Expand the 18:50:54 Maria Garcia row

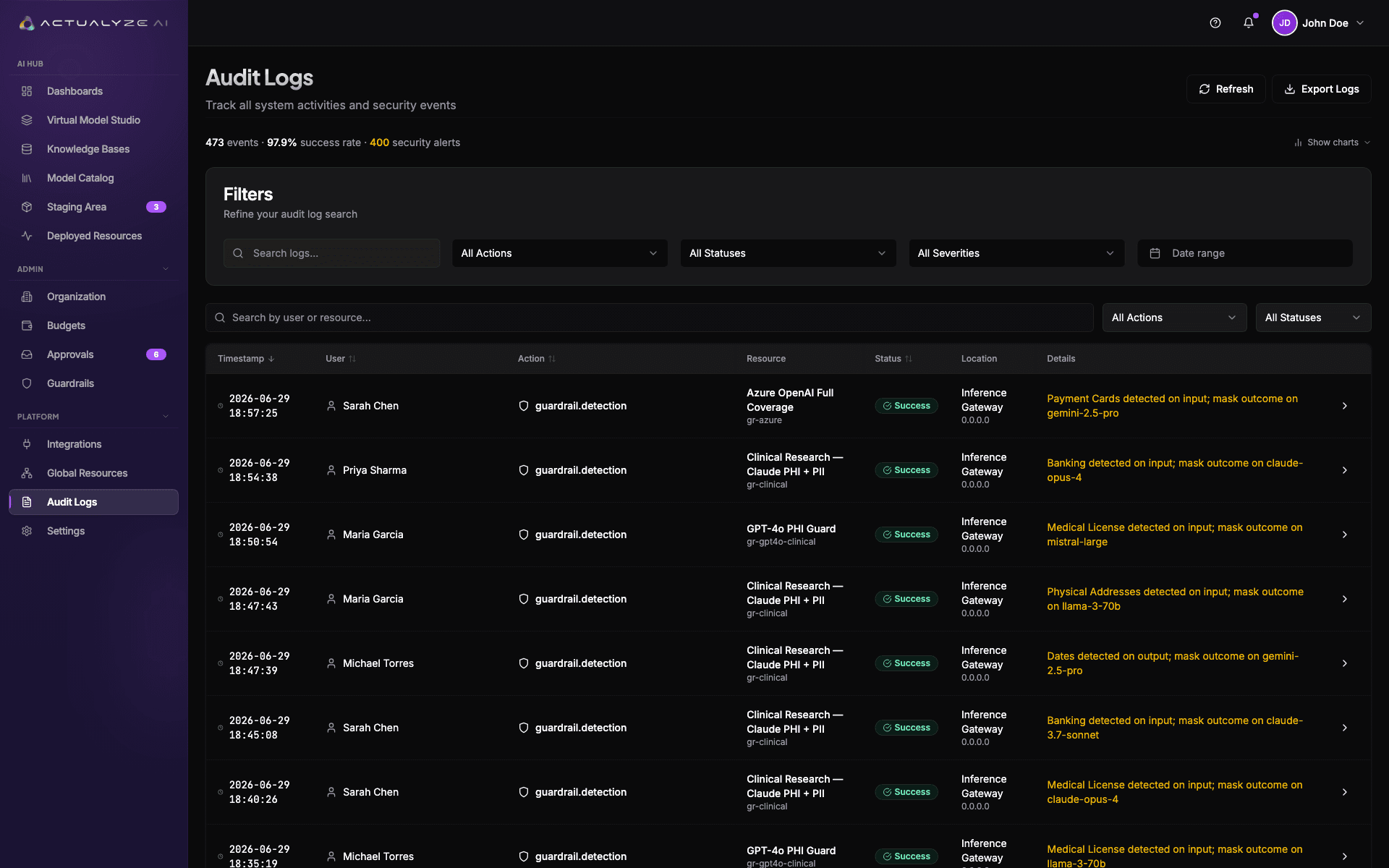pyautogui.click(x=1345, y=535)
